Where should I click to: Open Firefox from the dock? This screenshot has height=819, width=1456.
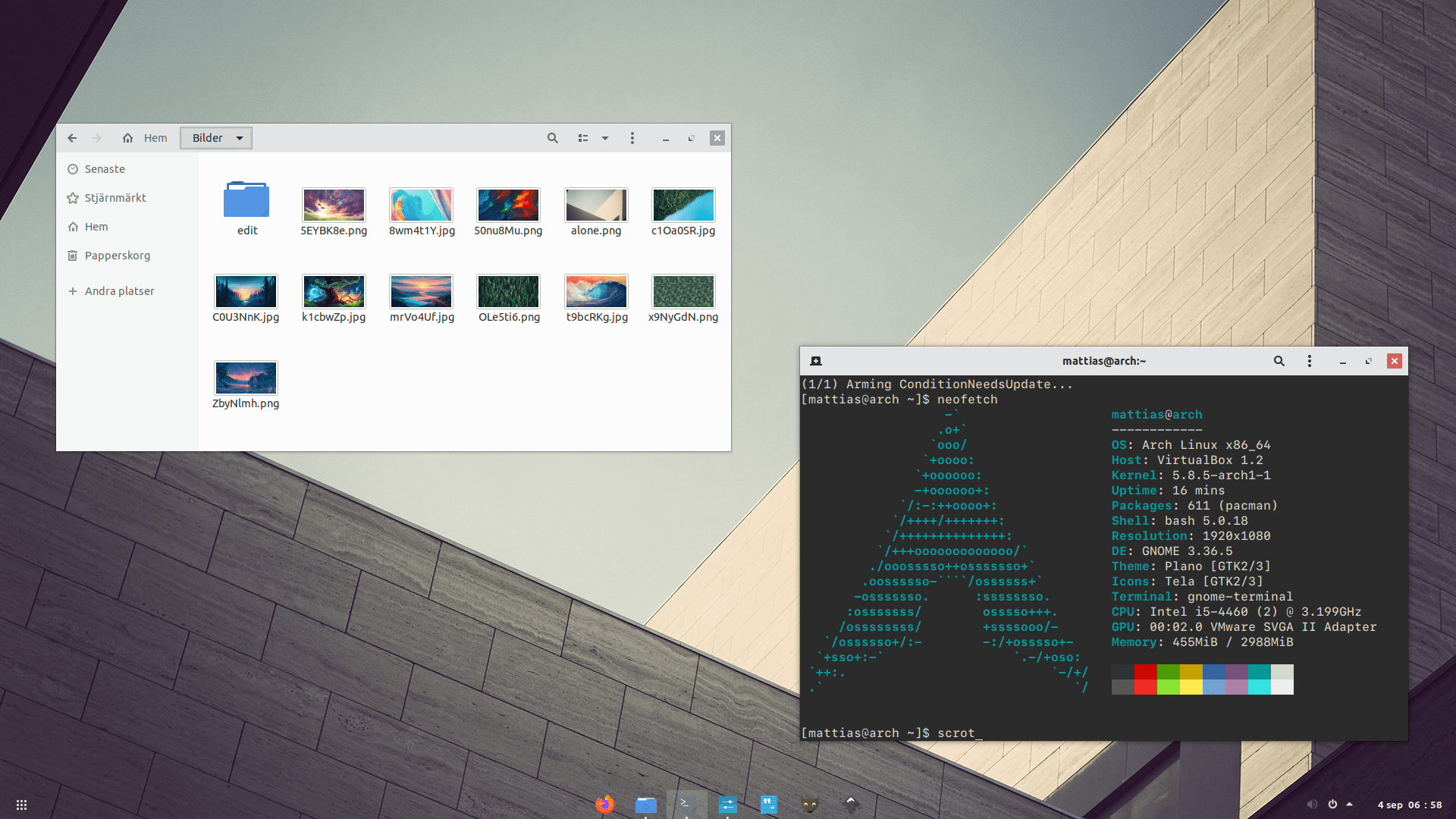coord(604,804)
